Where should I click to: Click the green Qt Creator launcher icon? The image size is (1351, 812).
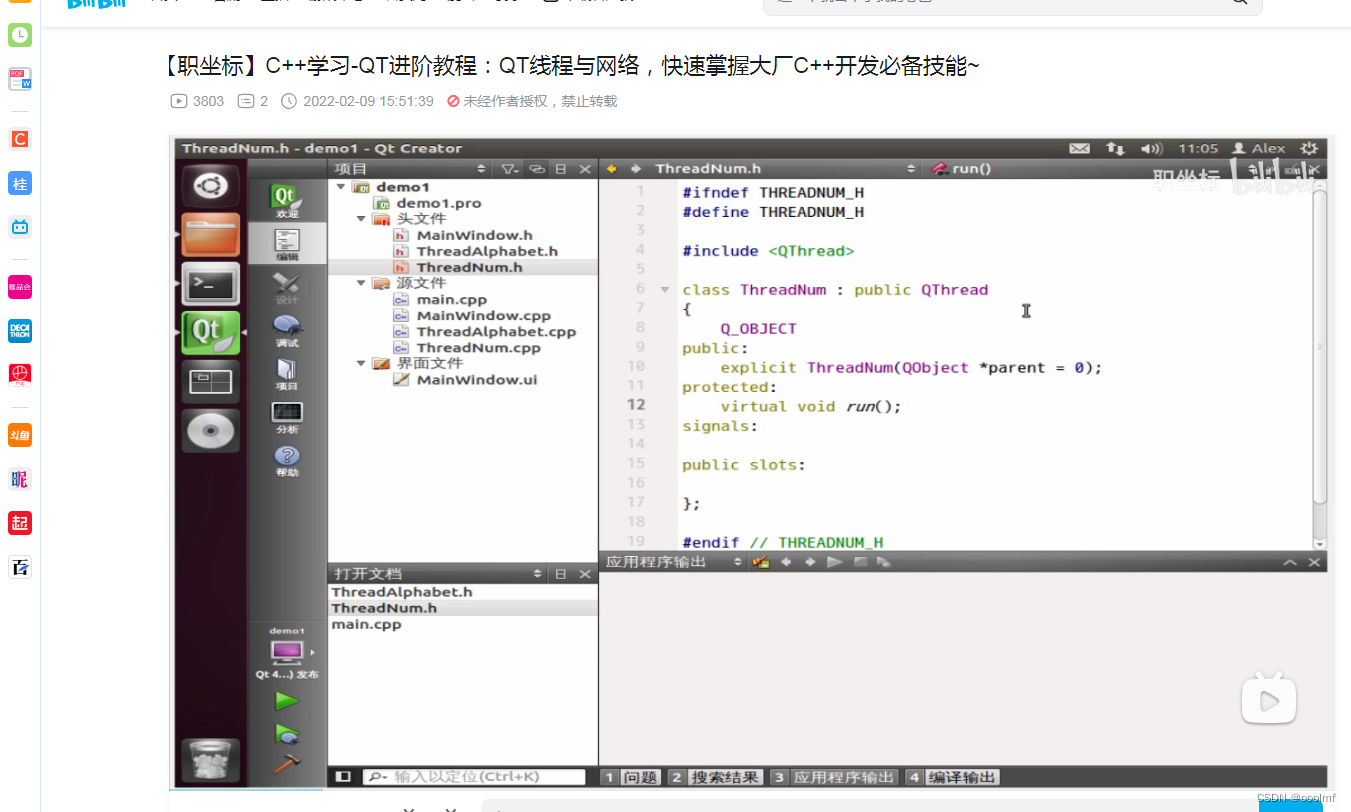pos(210,333)
